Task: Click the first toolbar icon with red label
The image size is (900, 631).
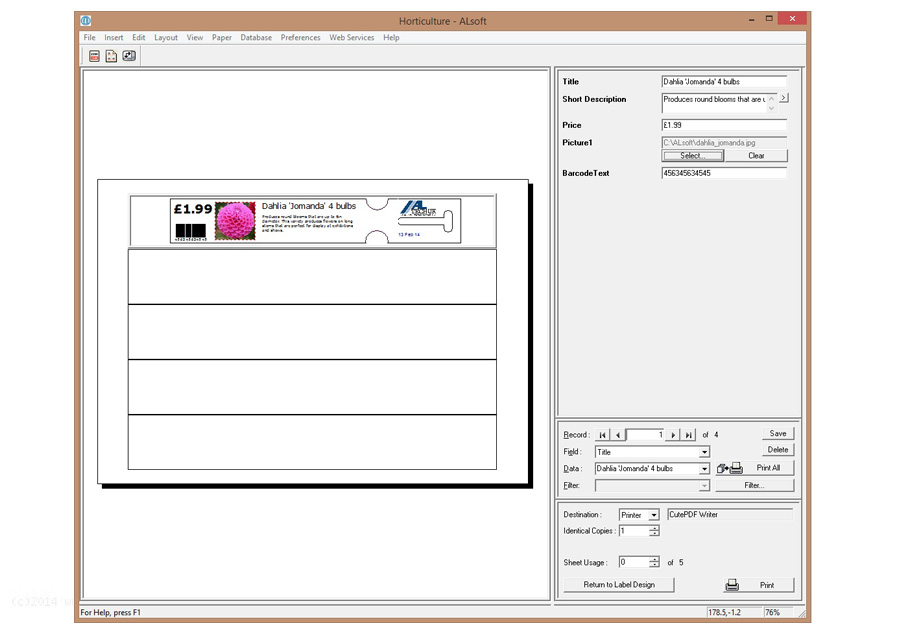Action: tap(94, 56)
